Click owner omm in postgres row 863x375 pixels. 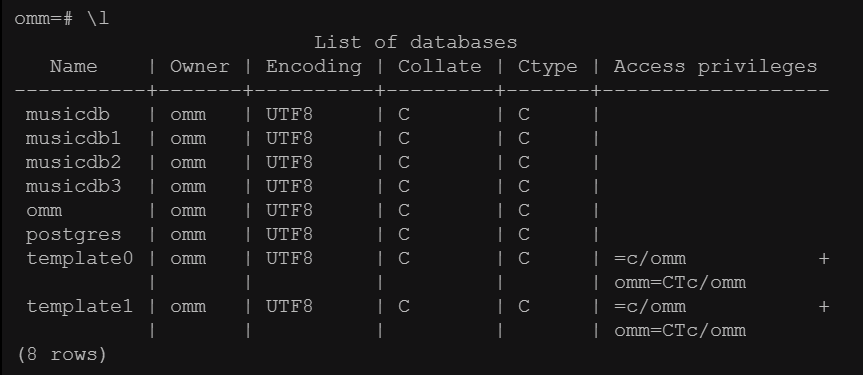point(188,235)
